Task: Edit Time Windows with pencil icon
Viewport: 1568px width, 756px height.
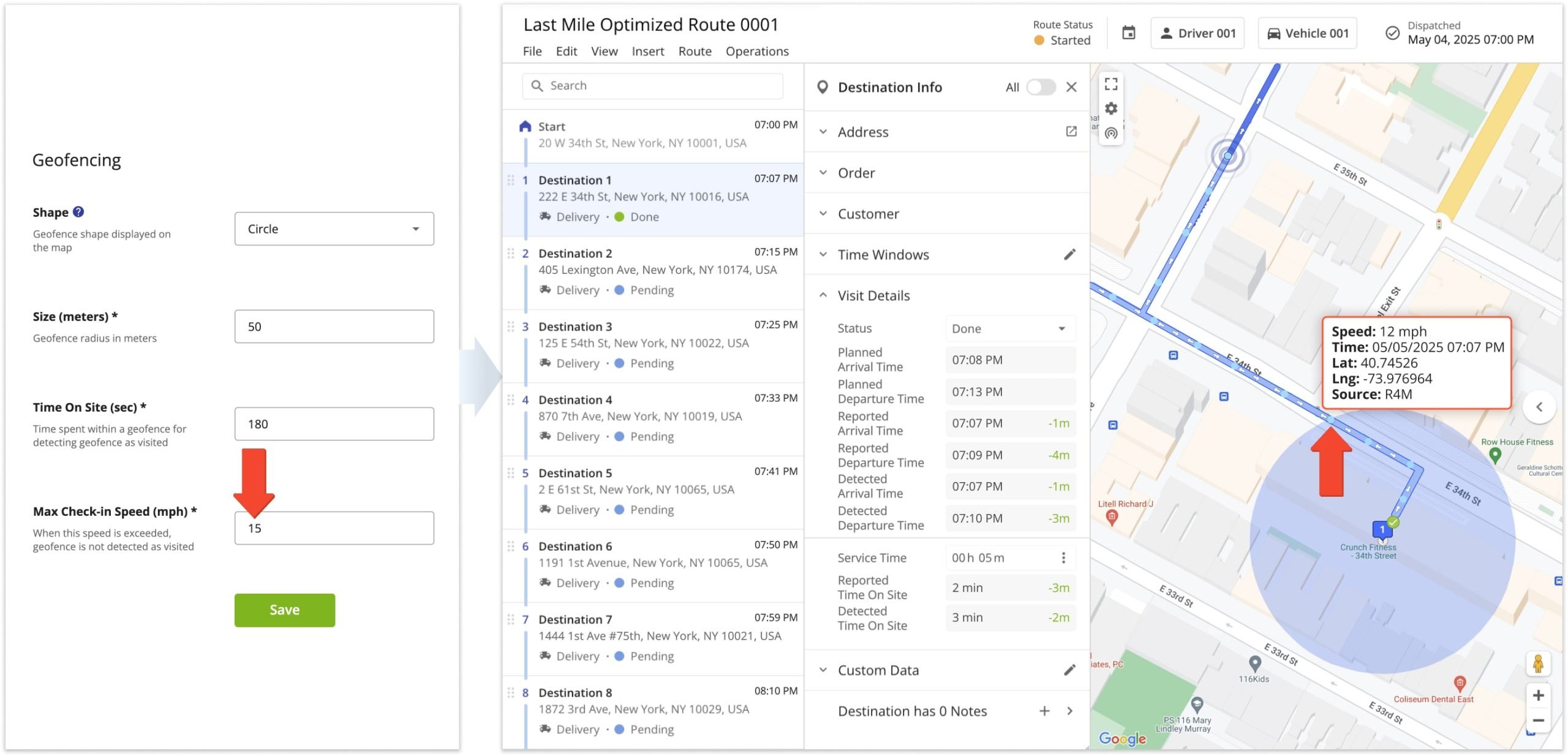Action: [1069, 254]
